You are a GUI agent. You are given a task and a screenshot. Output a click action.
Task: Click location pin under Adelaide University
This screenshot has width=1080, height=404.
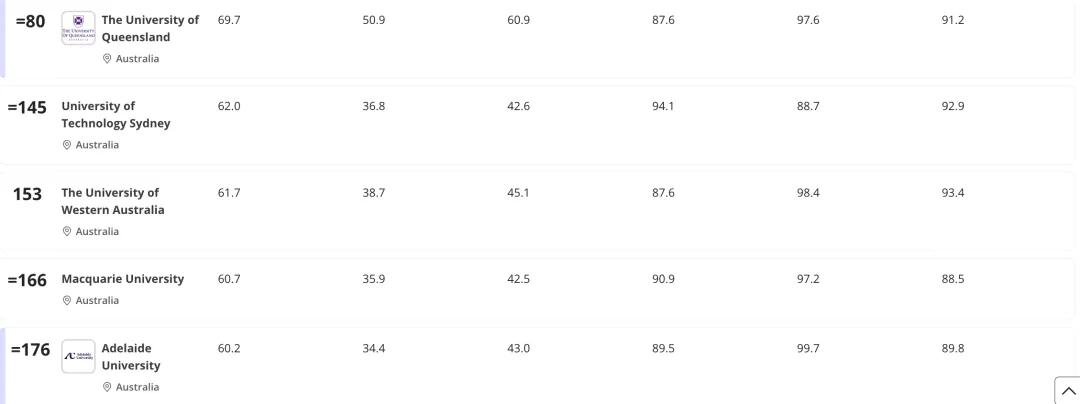pos(106,388)
